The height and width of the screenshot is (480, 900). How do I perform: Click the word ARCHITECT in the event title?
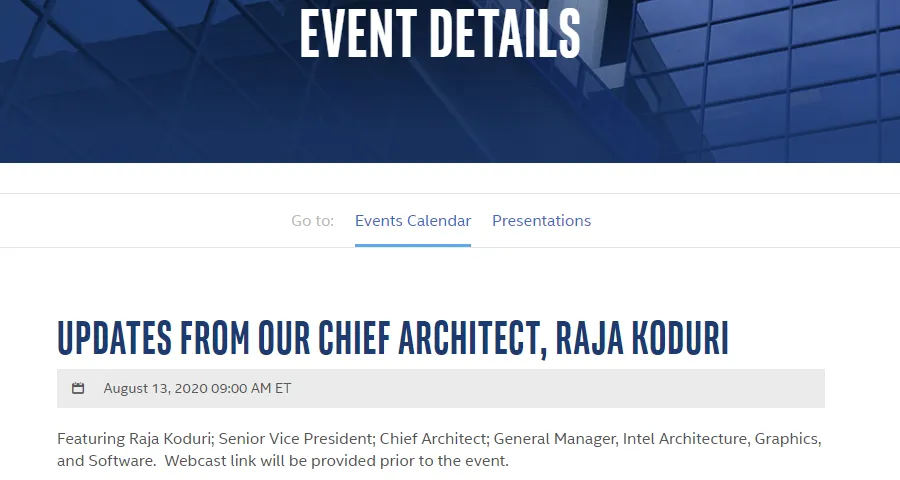(470, 338)
